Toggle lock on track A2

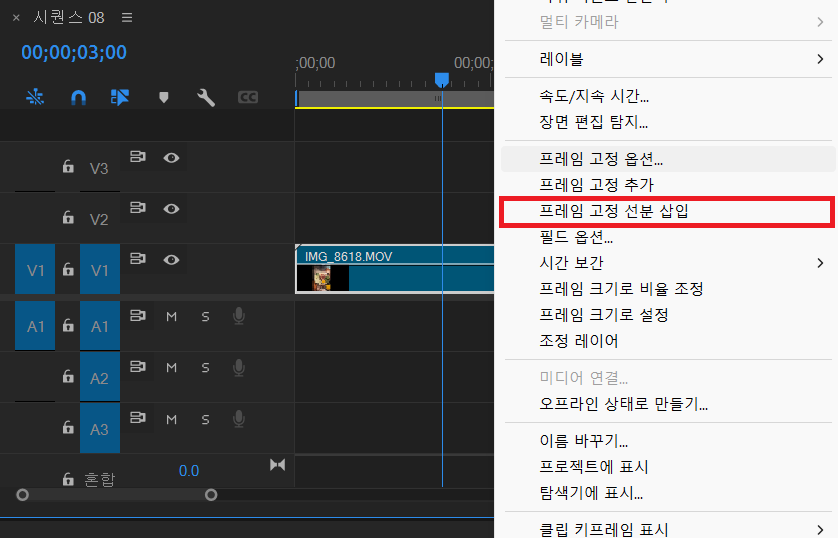pyautogui.click(x=68, y=376)
